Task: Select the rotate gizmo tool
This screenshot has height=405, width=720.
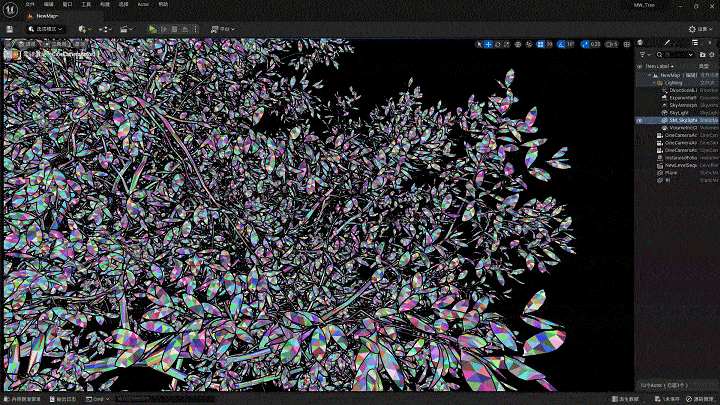Action: [500, 44]
